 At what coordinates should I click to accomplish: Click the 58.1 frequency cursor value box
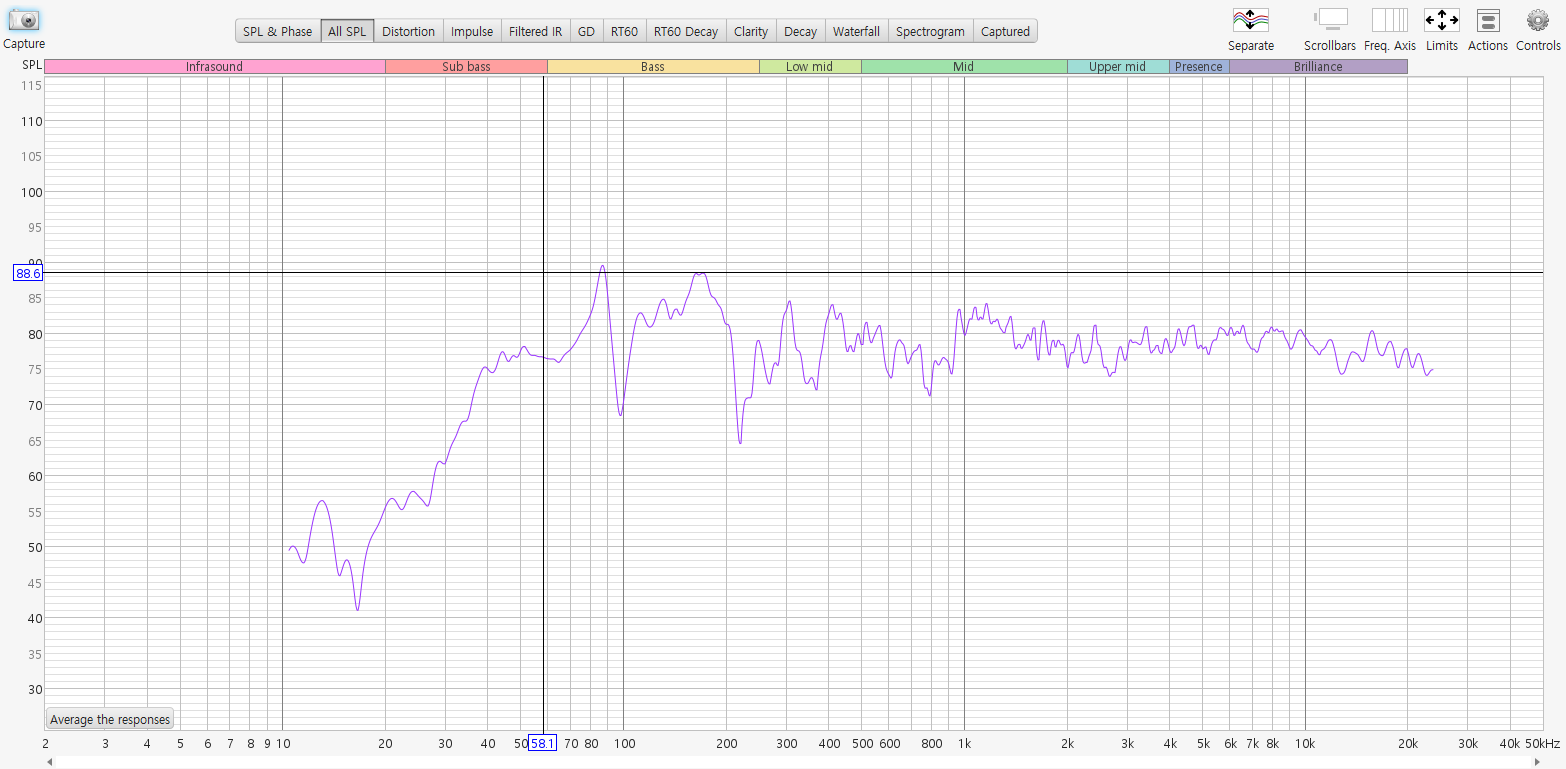point(542,744)
